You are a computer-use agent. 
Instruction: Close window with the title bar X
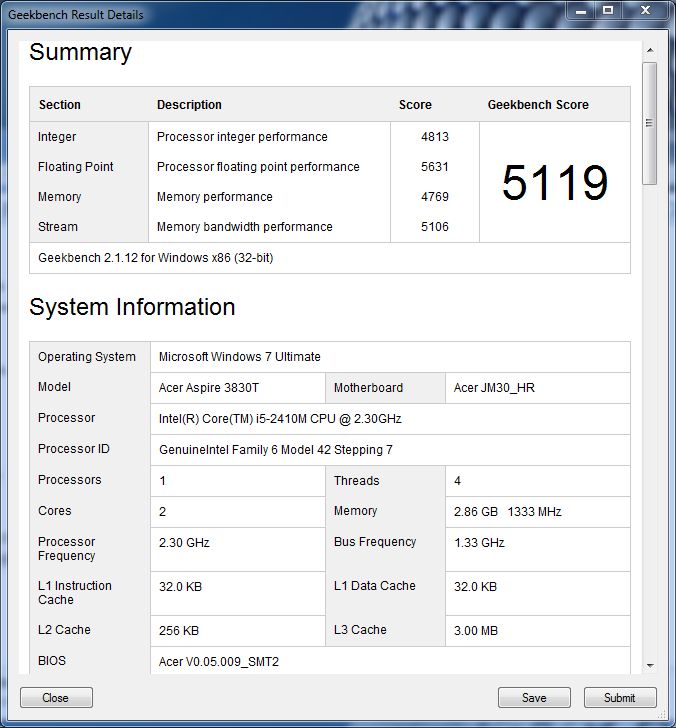pos(645,11)
